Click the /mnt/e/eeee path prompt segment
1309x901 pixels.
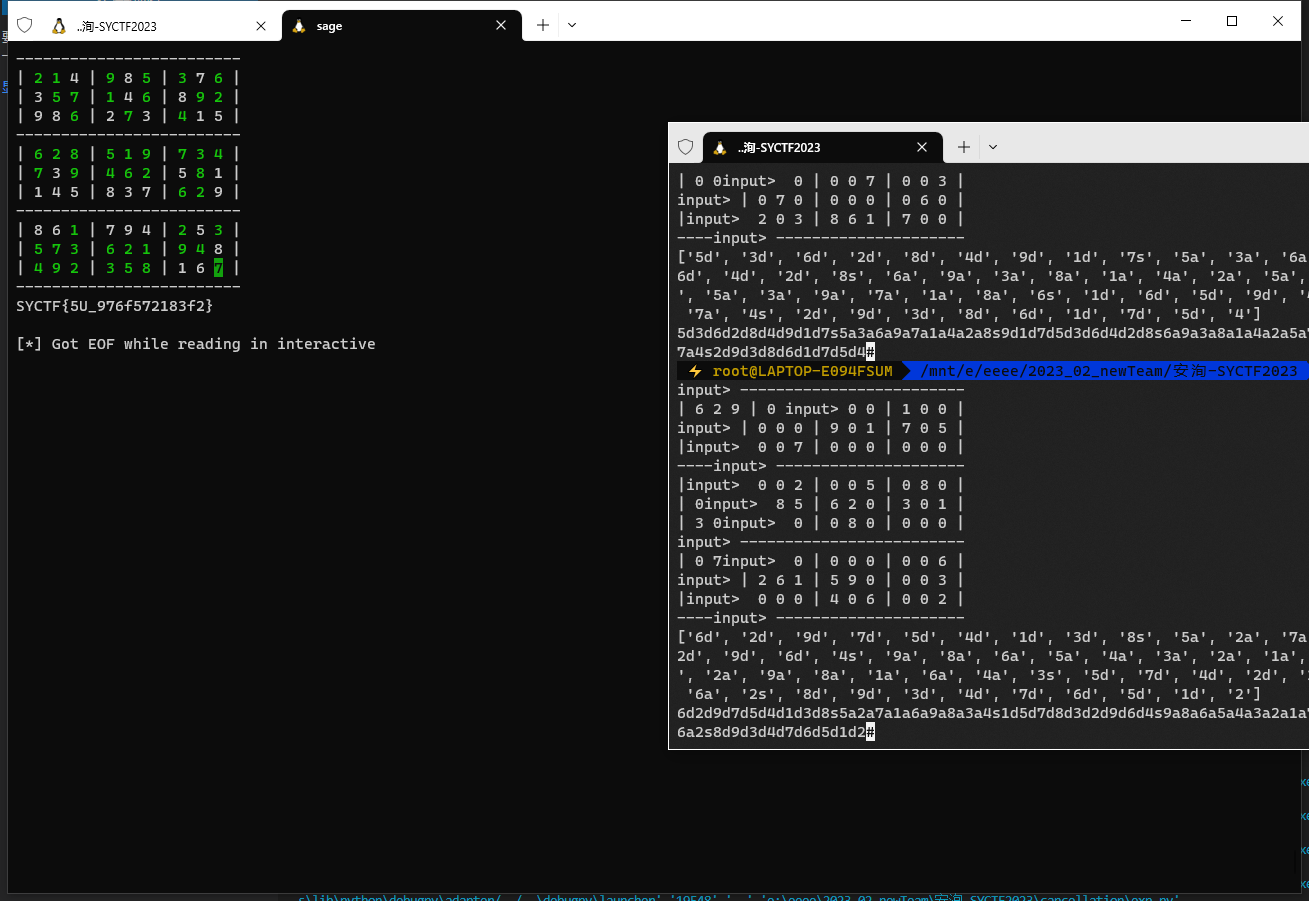pyautogui.click(x=1108, y=371)
